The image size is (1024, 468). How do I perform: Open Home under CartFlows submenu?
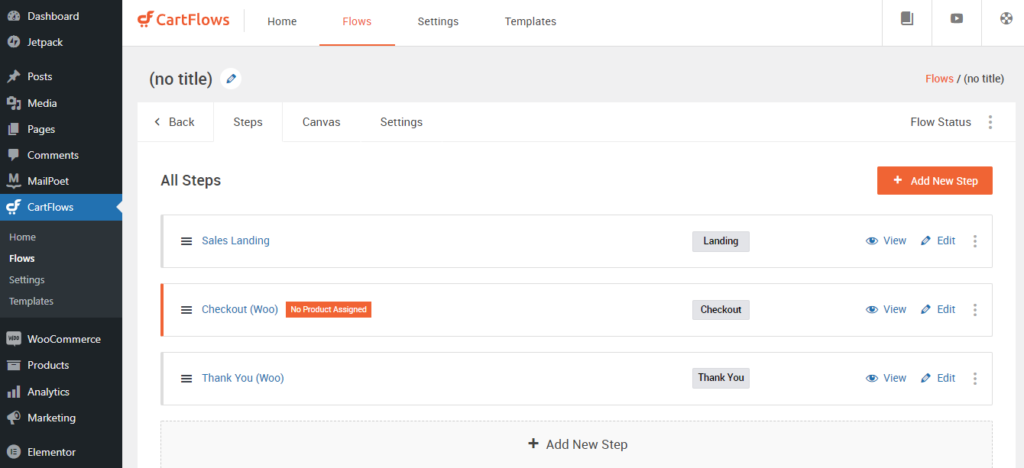point(22,237)
